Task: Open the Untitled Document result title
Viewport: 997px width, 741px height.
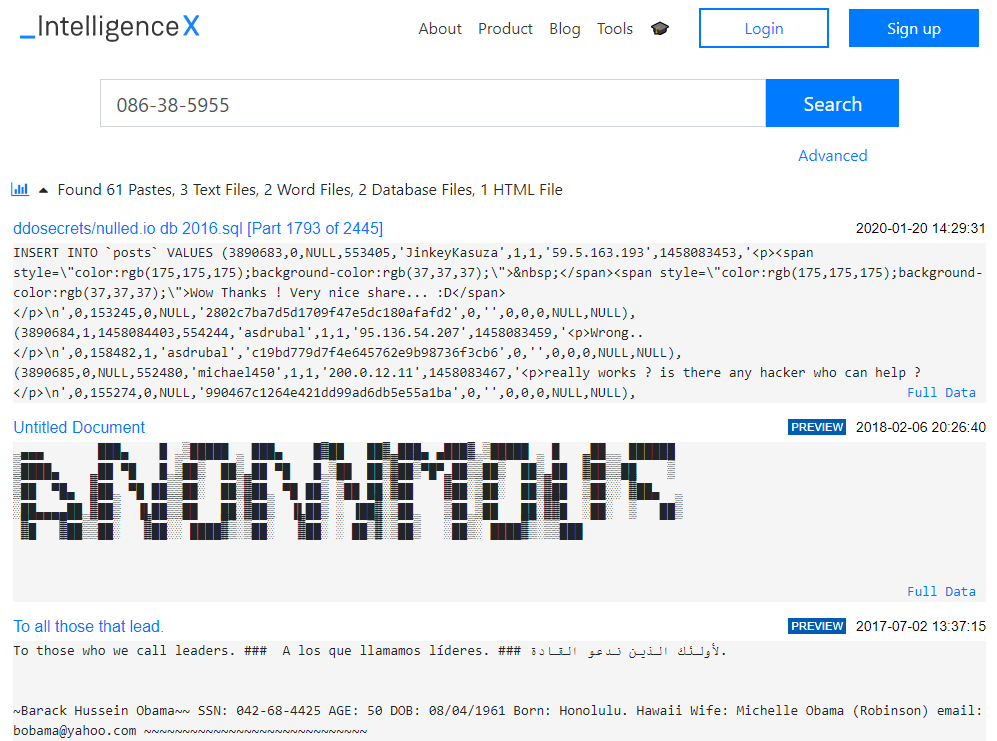Action: (79, 427)
